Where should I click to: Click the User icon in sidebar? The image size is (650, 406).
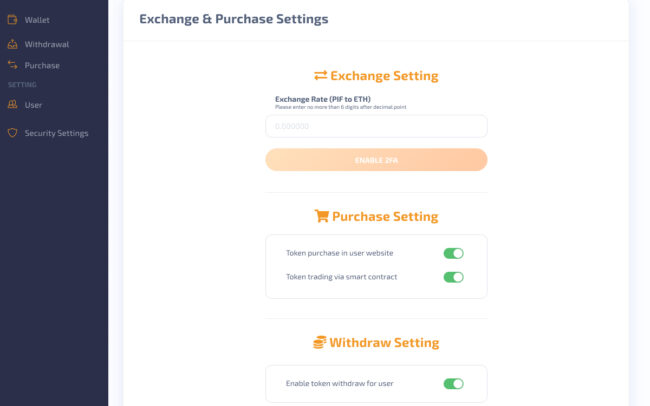(12, 104)
